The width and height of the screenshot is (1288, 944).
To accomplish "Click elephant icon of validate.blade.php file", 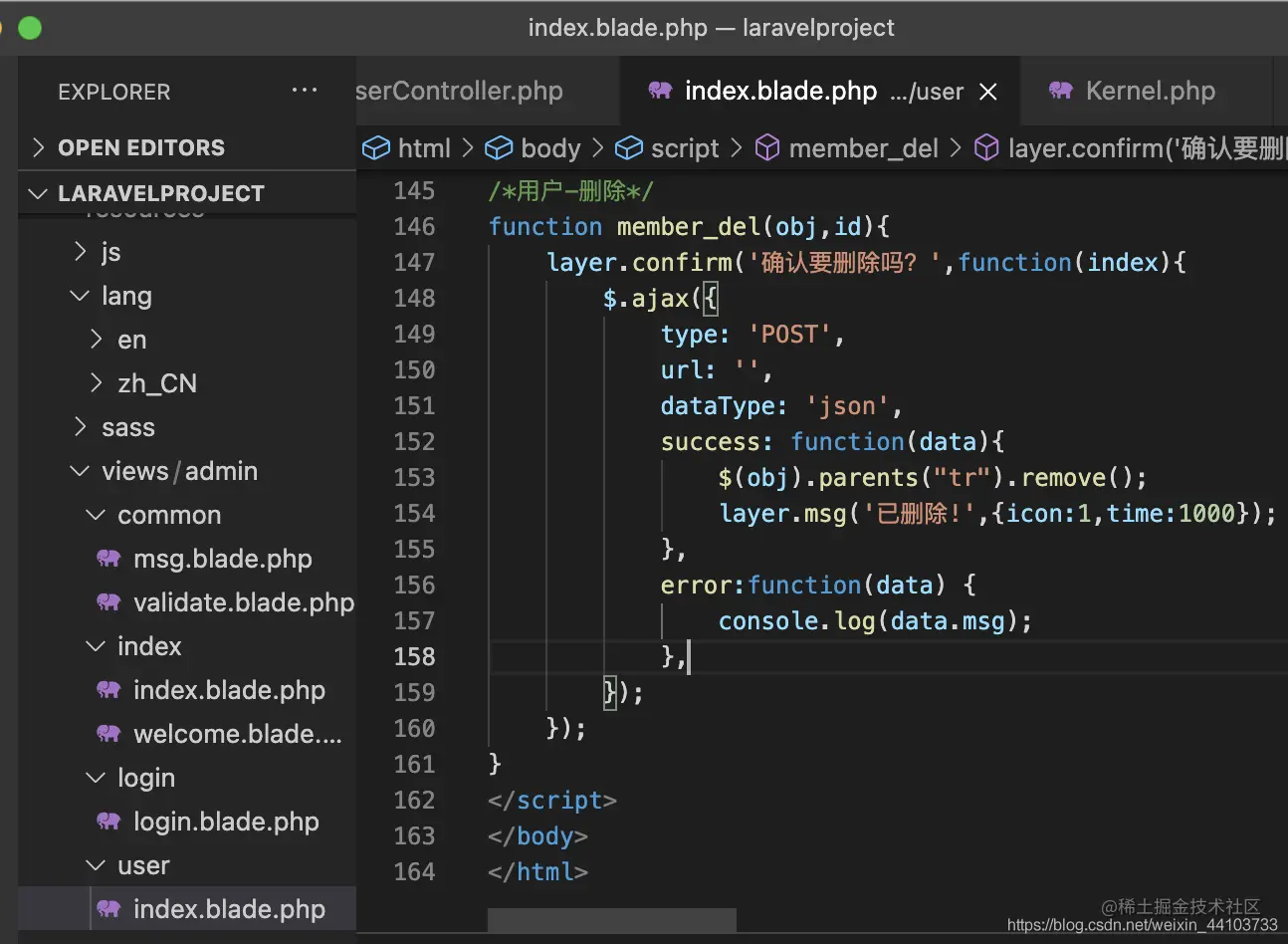I will 108,602.
